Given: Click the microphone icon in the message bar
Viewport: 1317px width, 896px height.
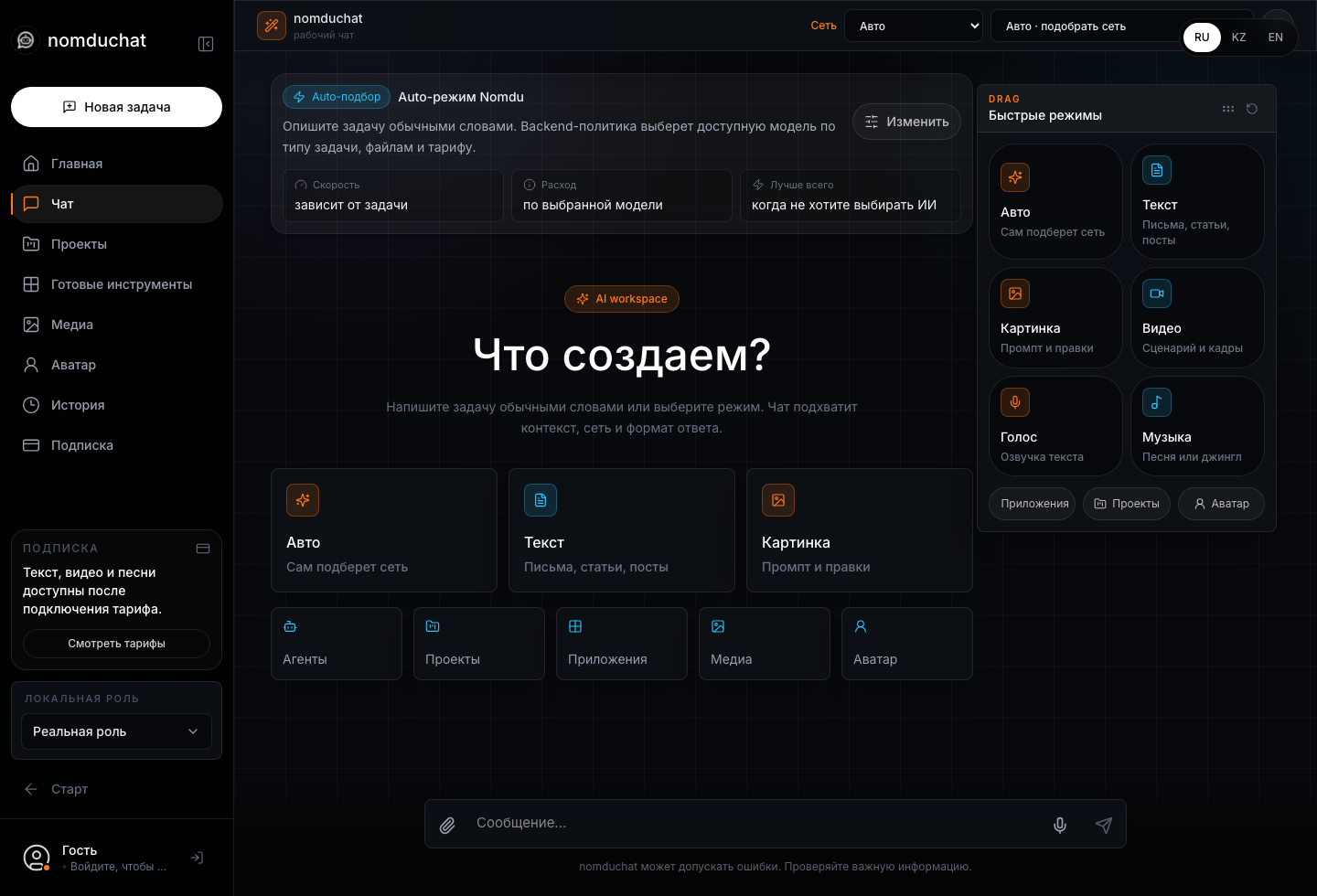Looking at the screenshot, I should (1060, 825).
